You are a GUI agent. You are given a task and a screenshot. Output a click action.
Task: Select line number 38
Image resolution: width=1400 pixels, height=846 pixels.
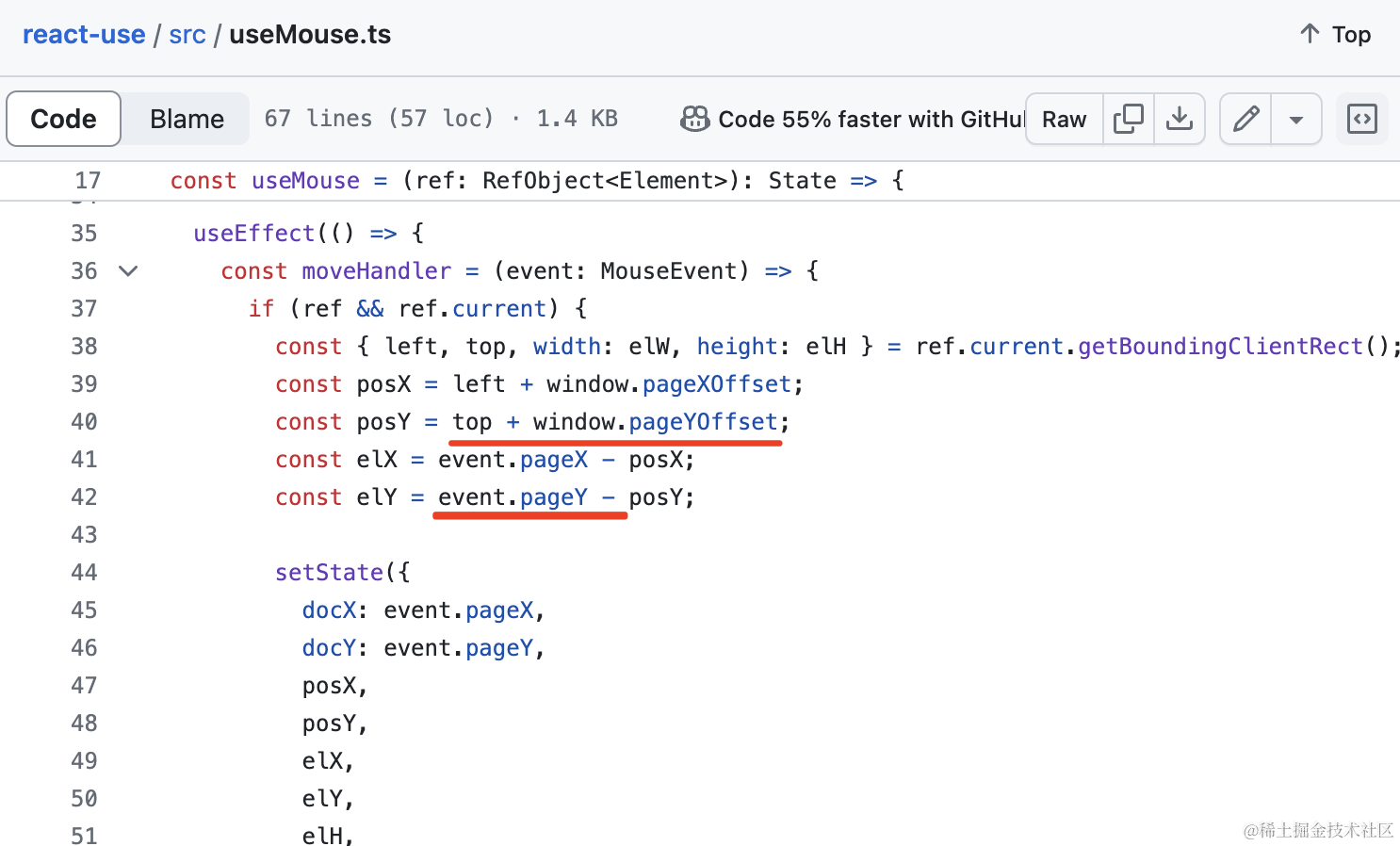pyautogui.click(x=84, y=347)
